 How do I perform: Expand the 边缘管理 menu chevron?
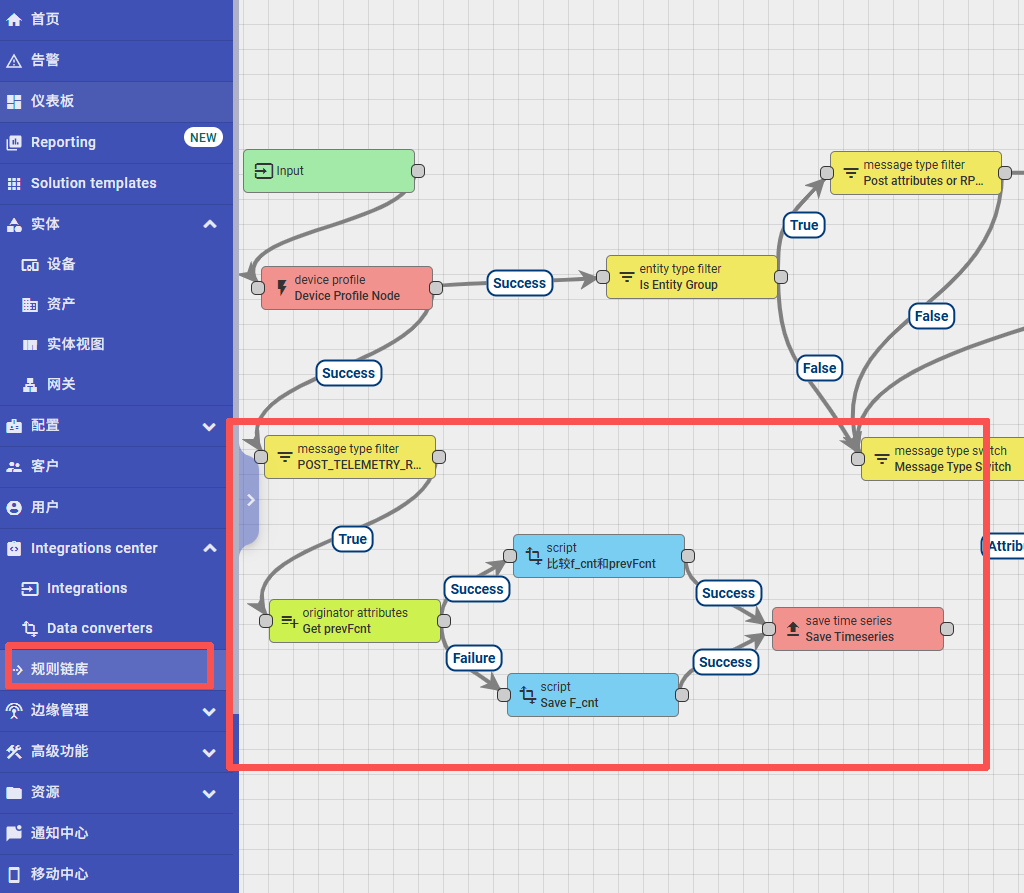point(209,711)
